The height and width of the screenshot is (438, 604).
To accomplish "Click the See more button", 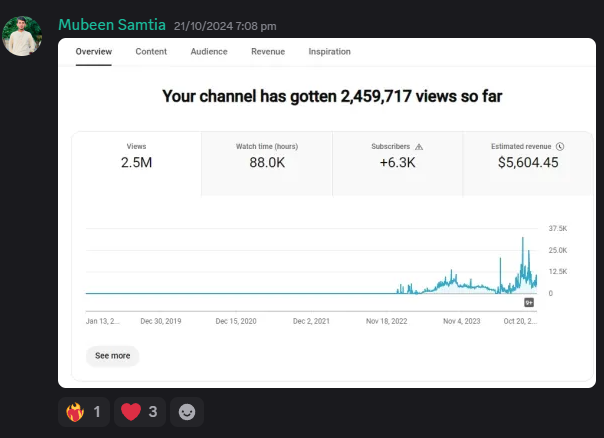I will point(112,356).
